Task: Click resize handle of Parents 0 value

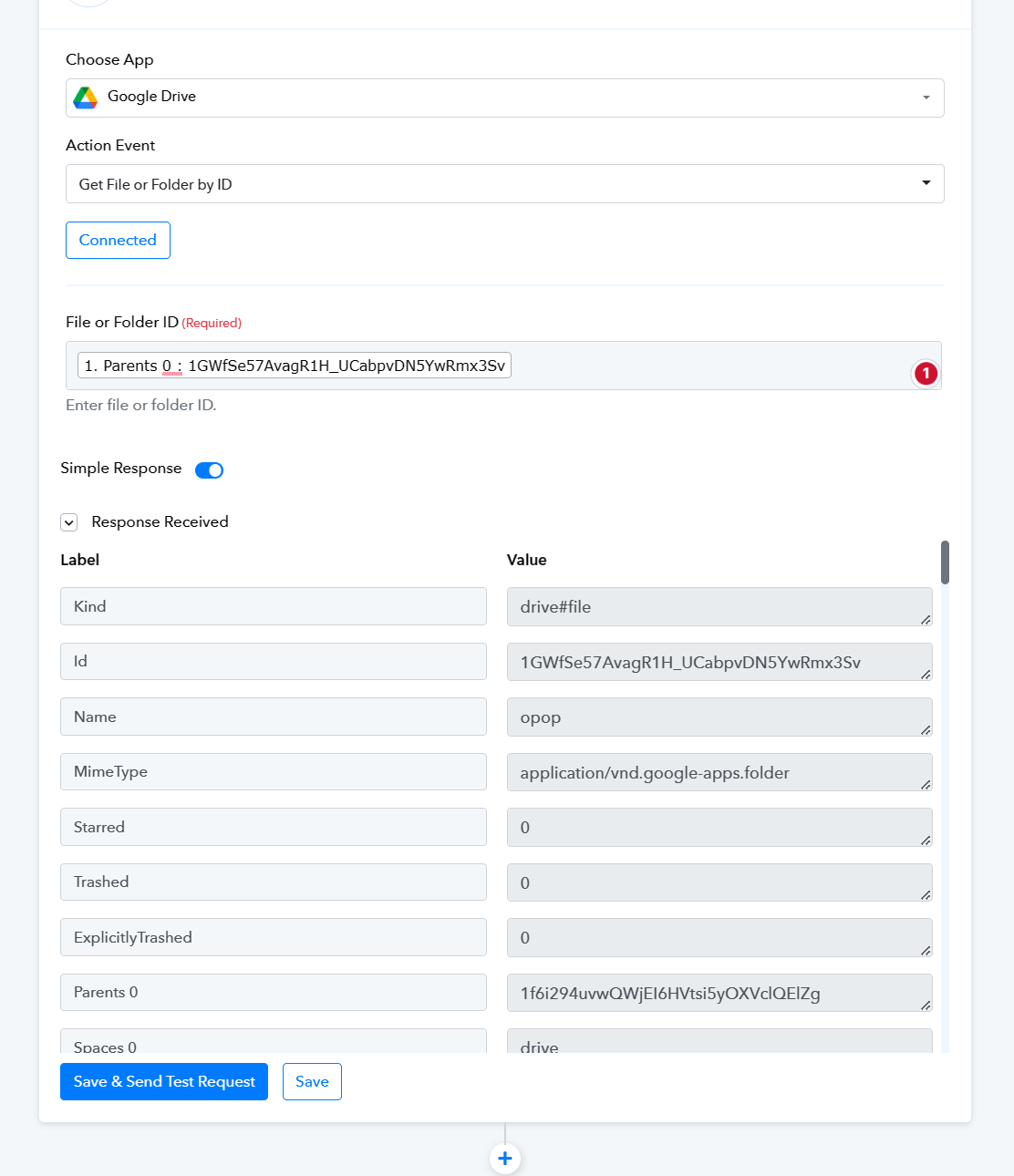Action: click(x=925, y=1005)
